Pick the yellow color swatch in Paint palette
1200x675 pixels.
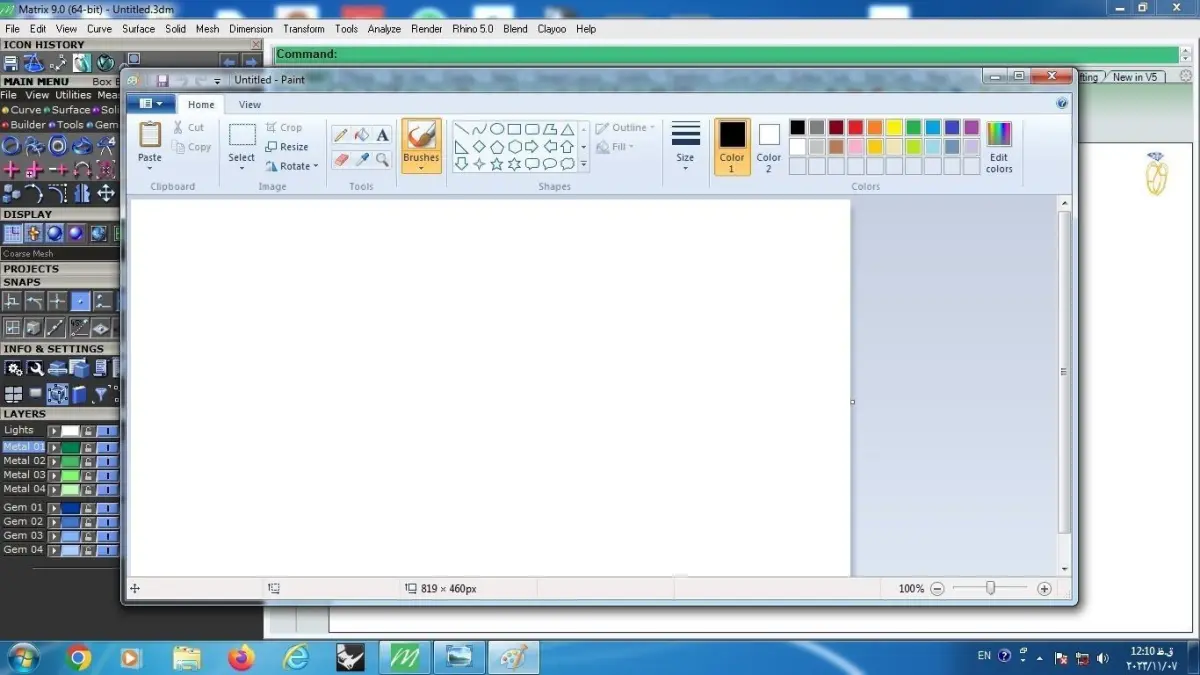click(894, 128)
